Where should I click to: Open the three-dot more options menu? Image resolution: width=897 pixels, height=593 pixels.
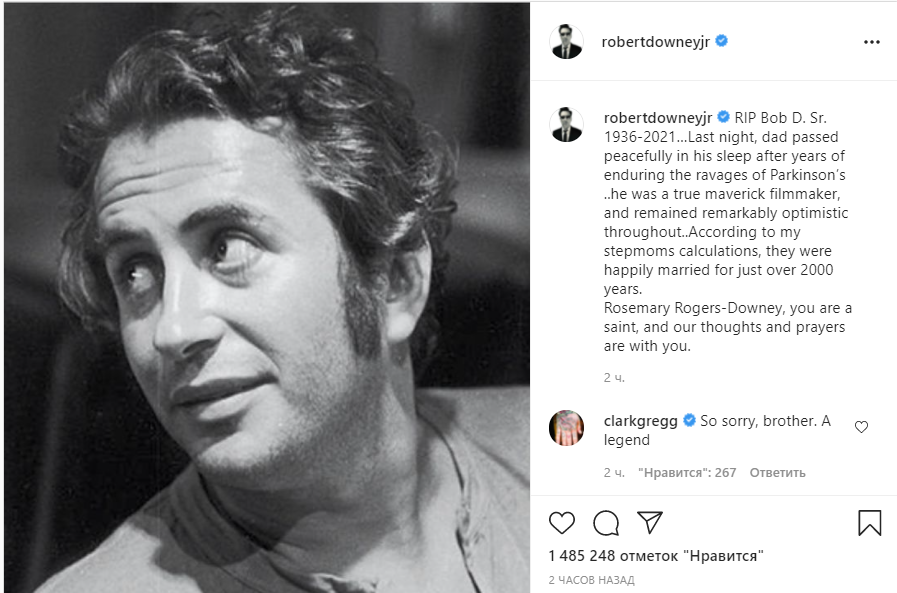871,42
